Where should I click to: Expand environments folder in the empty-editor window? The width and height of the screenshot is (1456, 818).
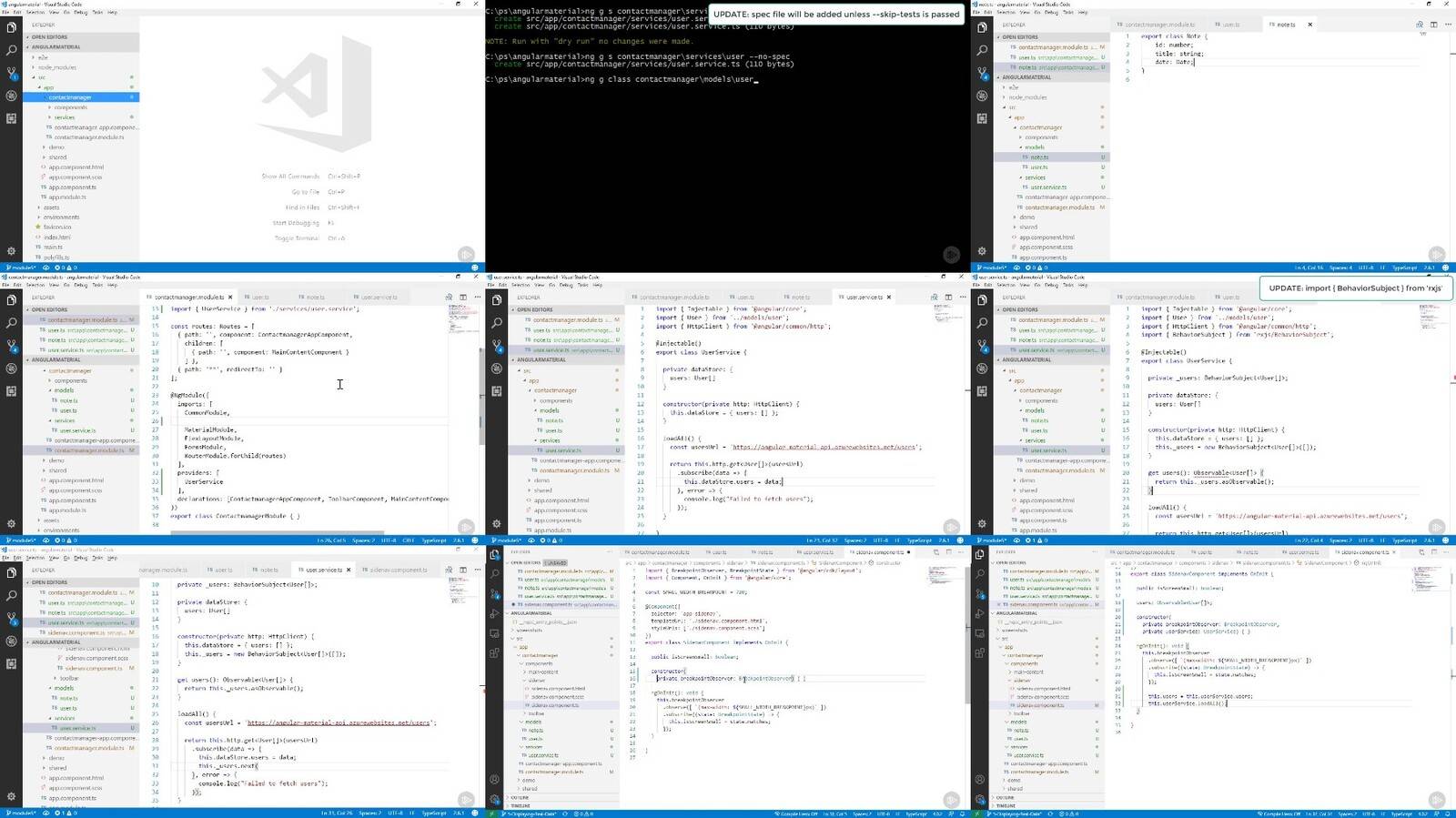pyautogui.click(x=61, y=217)
